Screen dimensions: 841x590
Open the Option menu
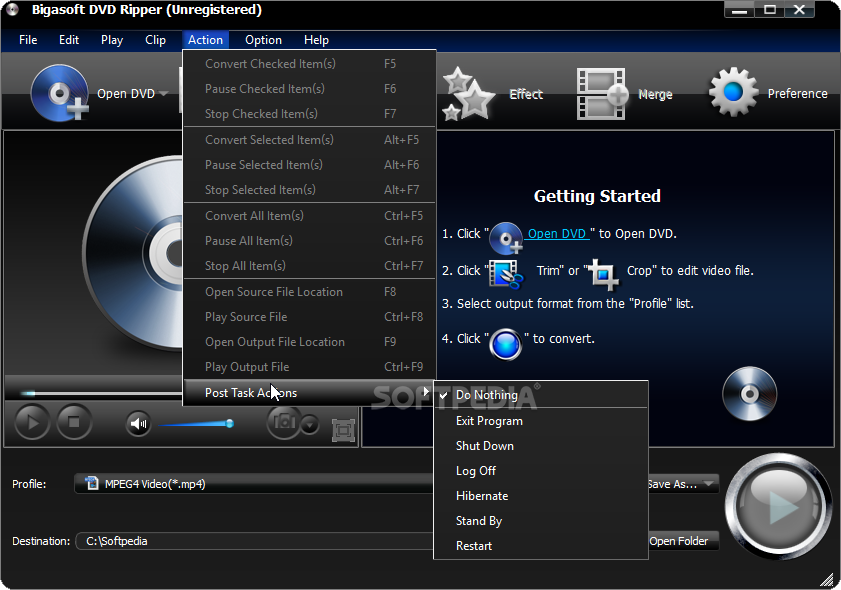(263, 40)
